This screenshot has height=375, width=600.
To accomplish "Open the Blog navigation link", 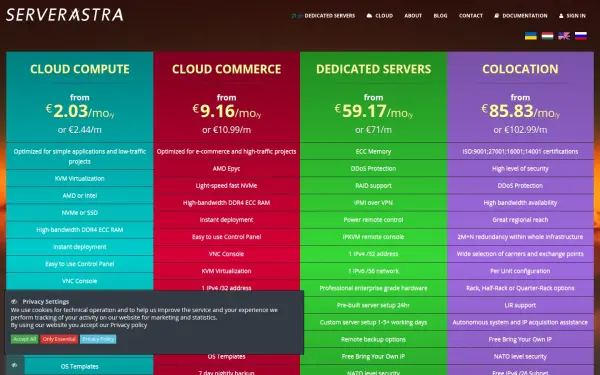I will (440, 16).
